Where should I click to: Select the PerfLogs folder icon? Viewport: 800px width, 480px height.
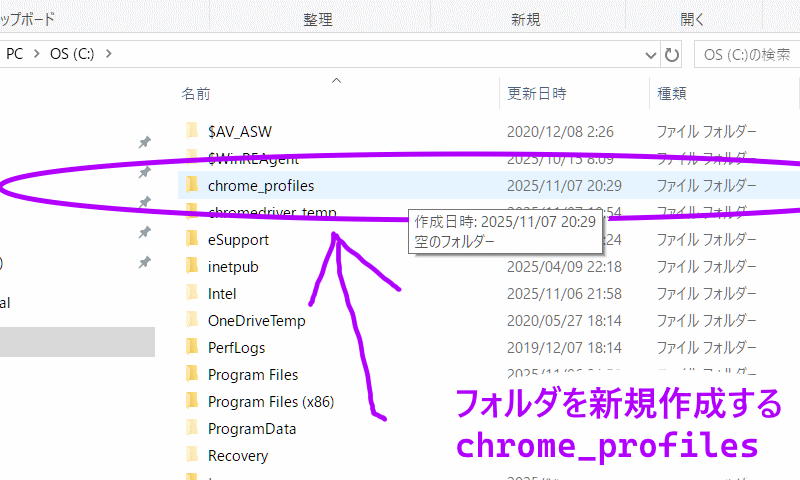193,348
